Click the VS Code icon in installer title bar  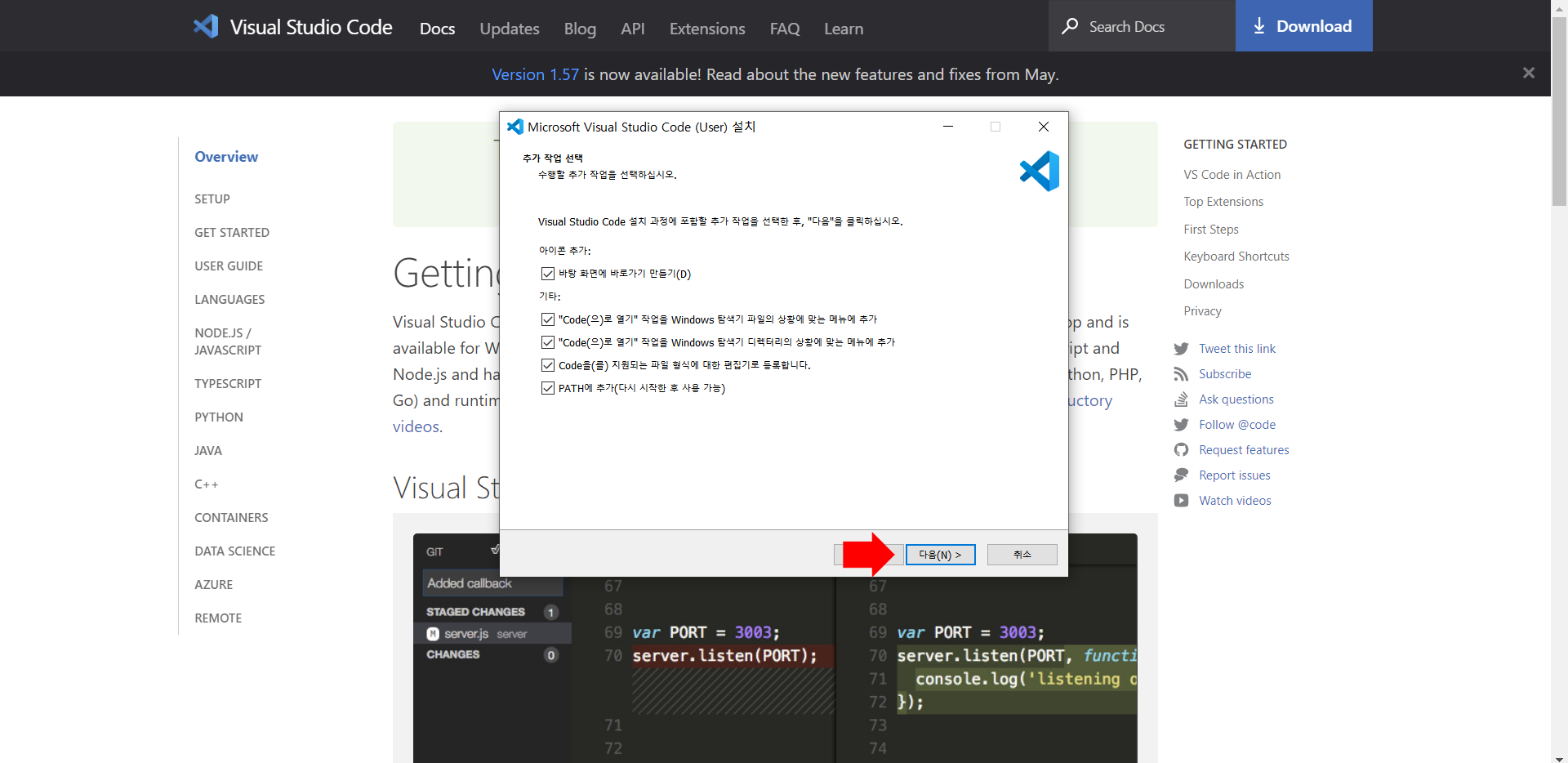tap(514, 127)
